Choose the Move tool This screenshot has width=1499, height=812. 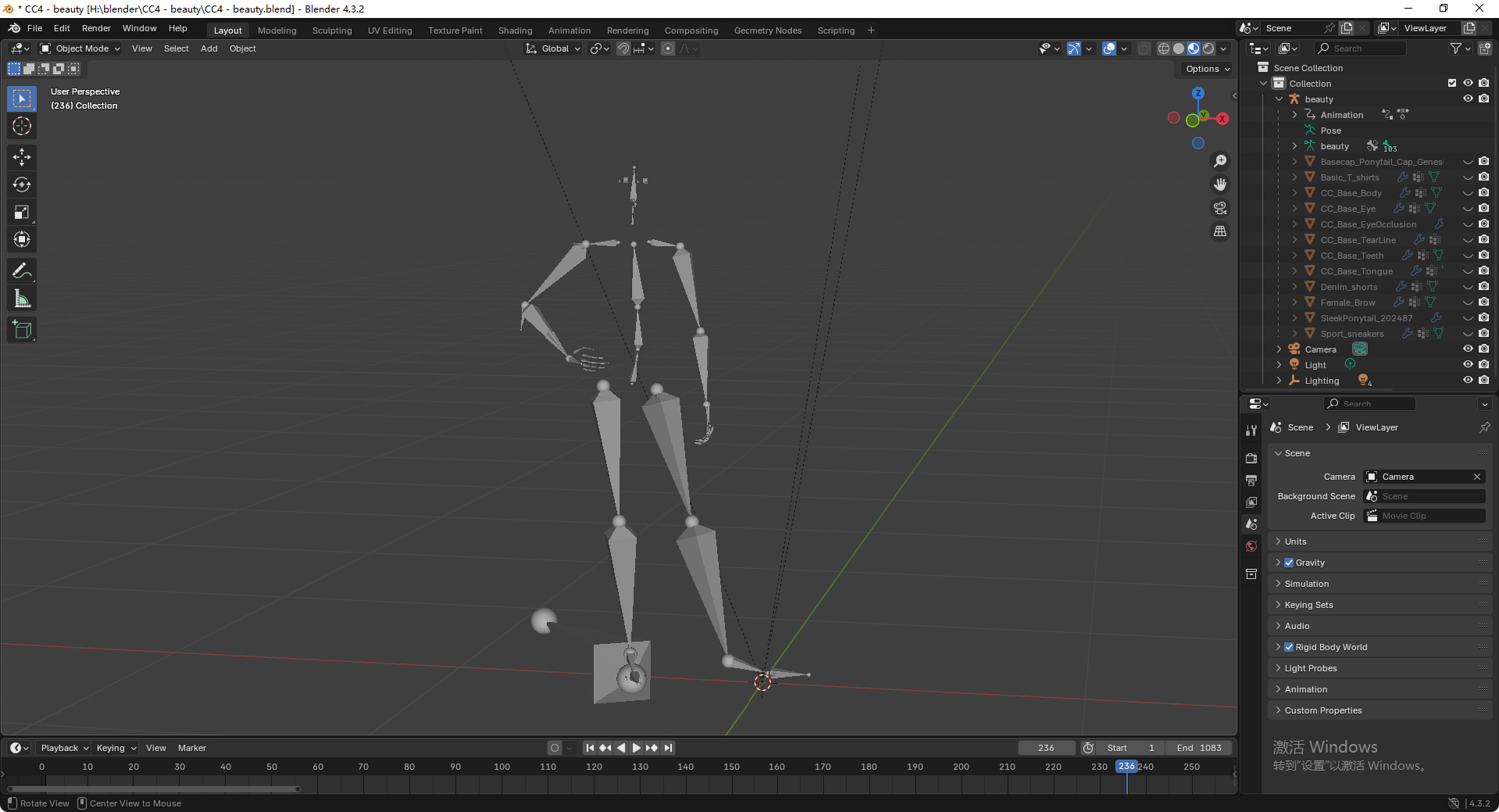22,157
